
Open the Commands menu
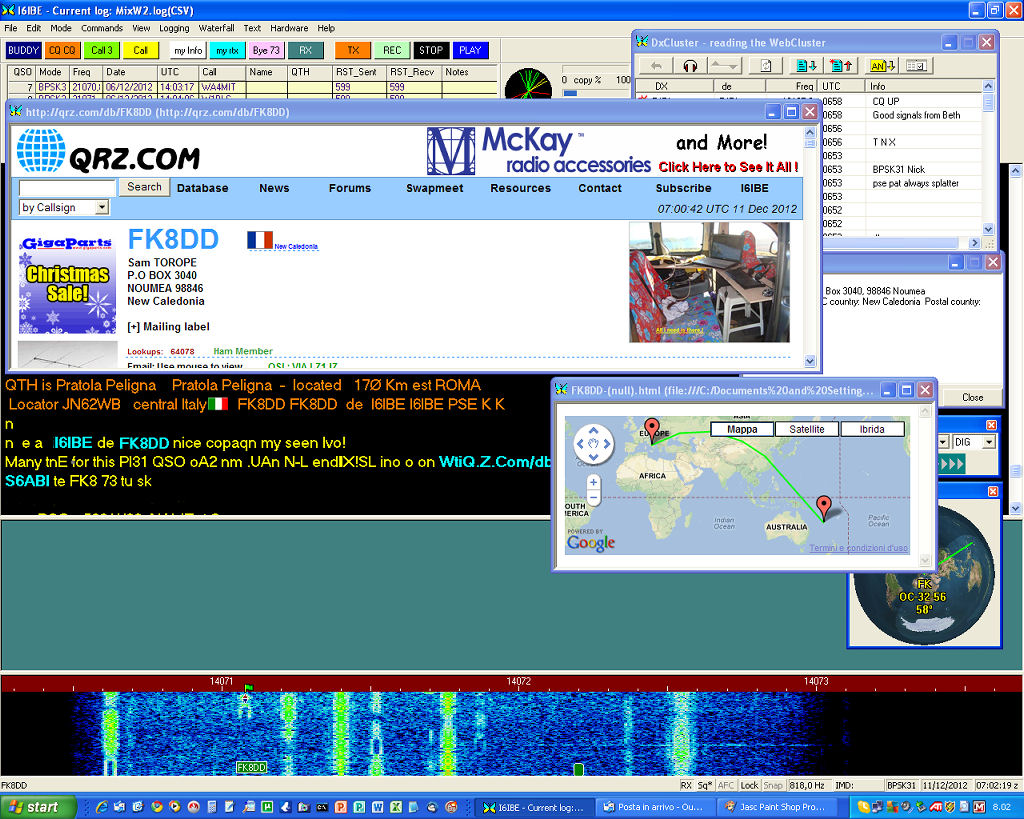pyautogui.click(x=102, y=28)
